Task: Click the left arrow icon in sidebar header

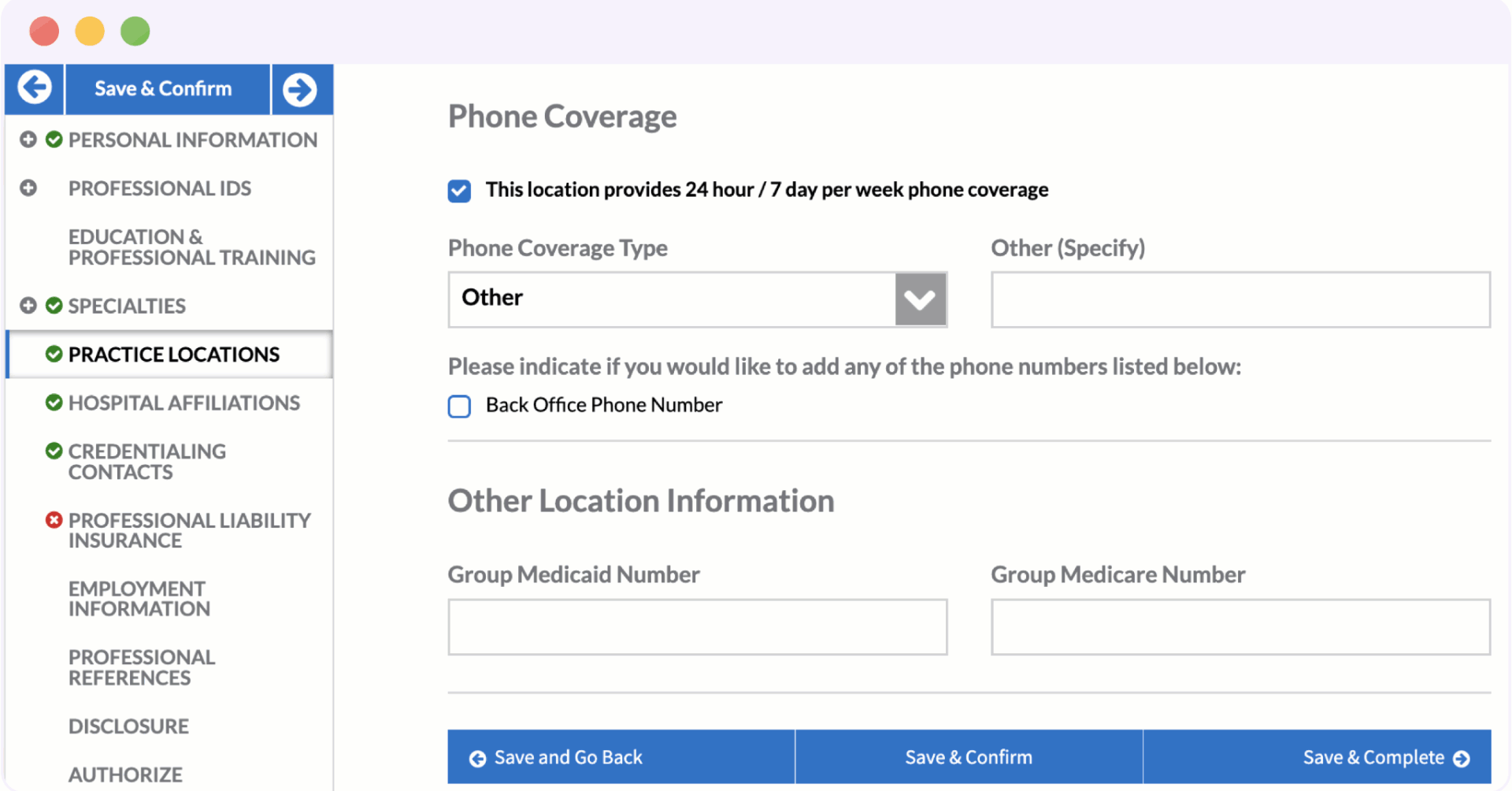Action: 35,87
